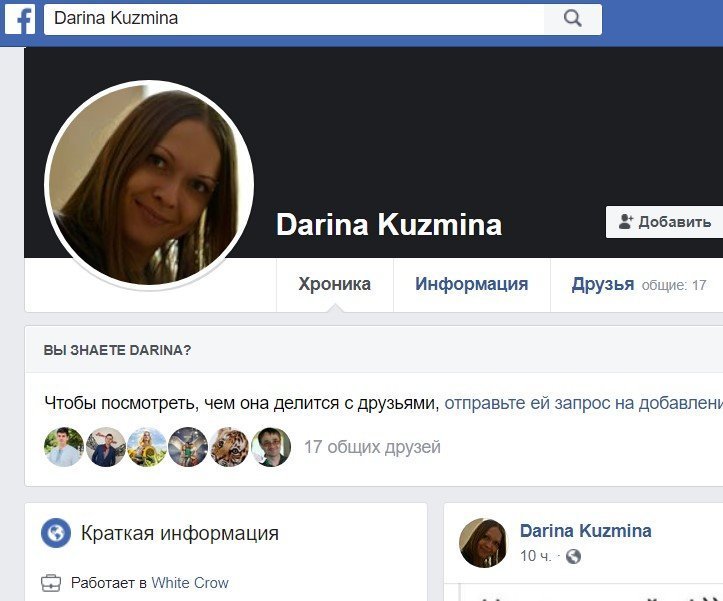Screen dimensions: 723x601
Task: Open the large round profile photo
Action: point(149,185)
